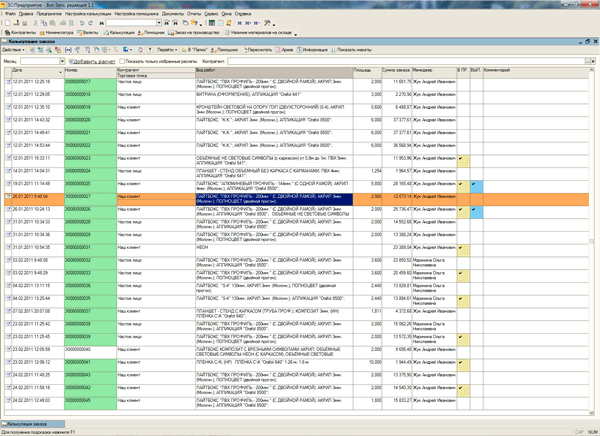The height and width of the screenshot is (436, 600).
Task: Toggle ВЫП. checkmark for order 30000000026
Action: (x=476, y=212)
